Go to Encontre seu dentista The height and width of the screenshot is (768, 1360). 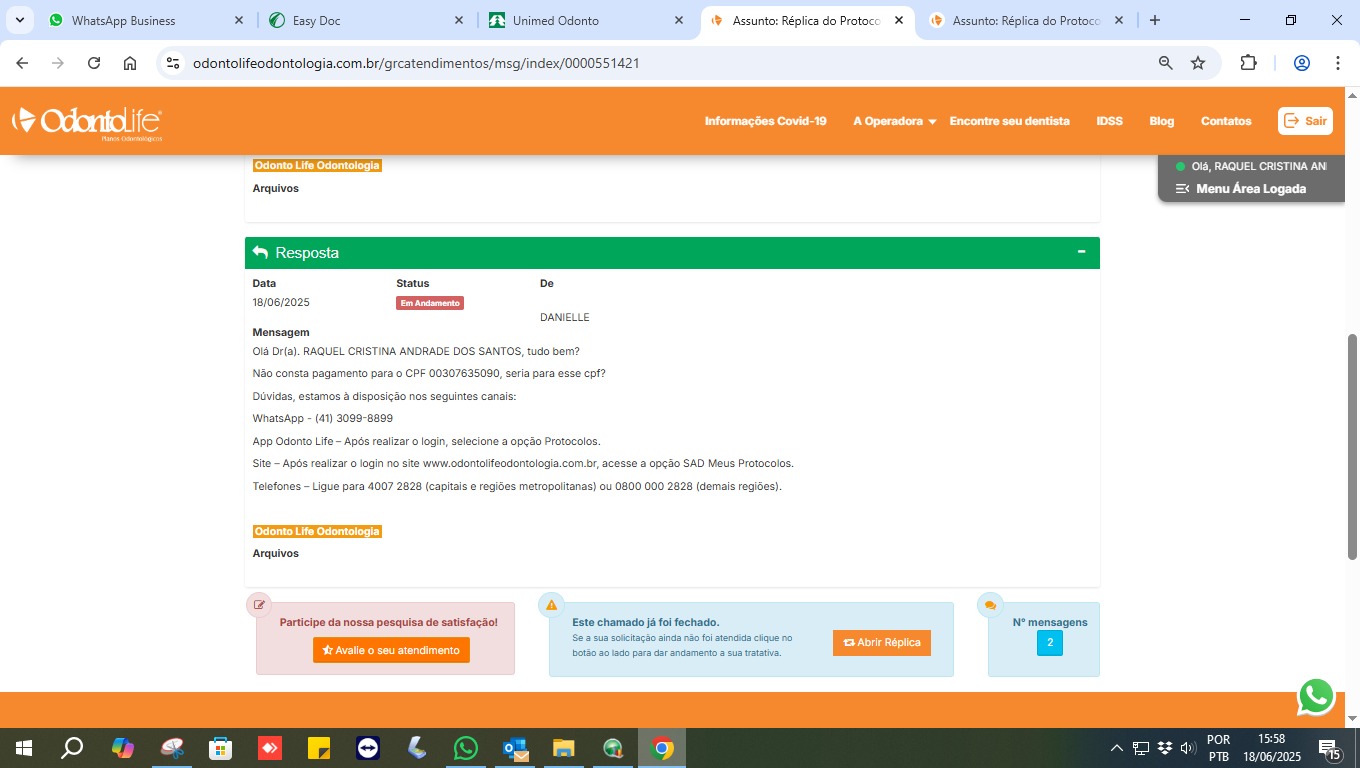(x=1010, y=121)
